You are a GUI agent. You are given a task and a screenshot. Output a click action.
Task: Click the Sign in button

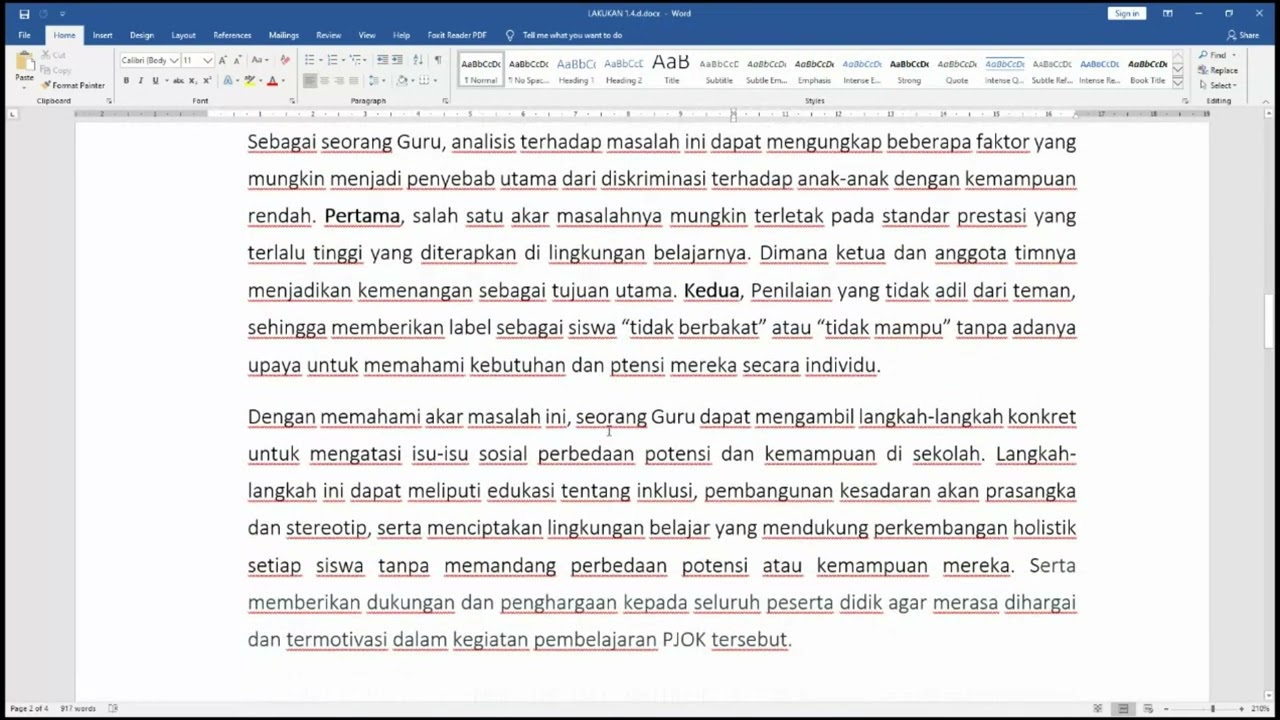click(1127, 13)
